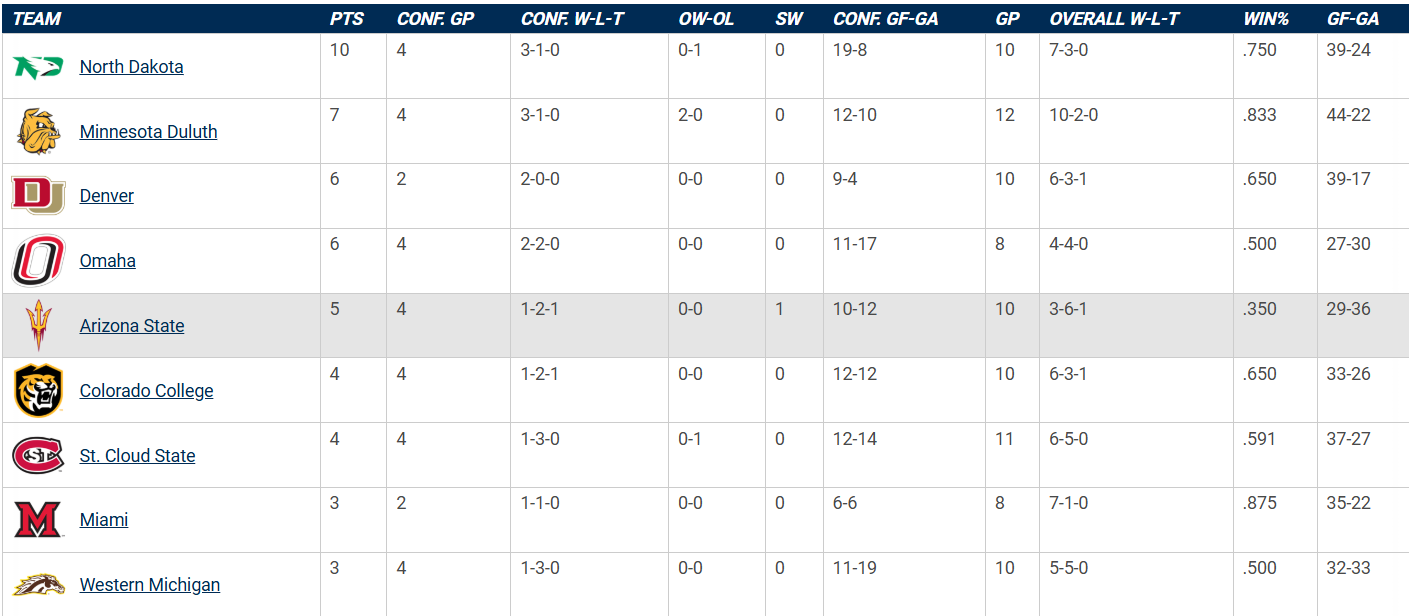Screen dimensions: 1409x616
Task: Select the TEAM column header
Action: 37,19
